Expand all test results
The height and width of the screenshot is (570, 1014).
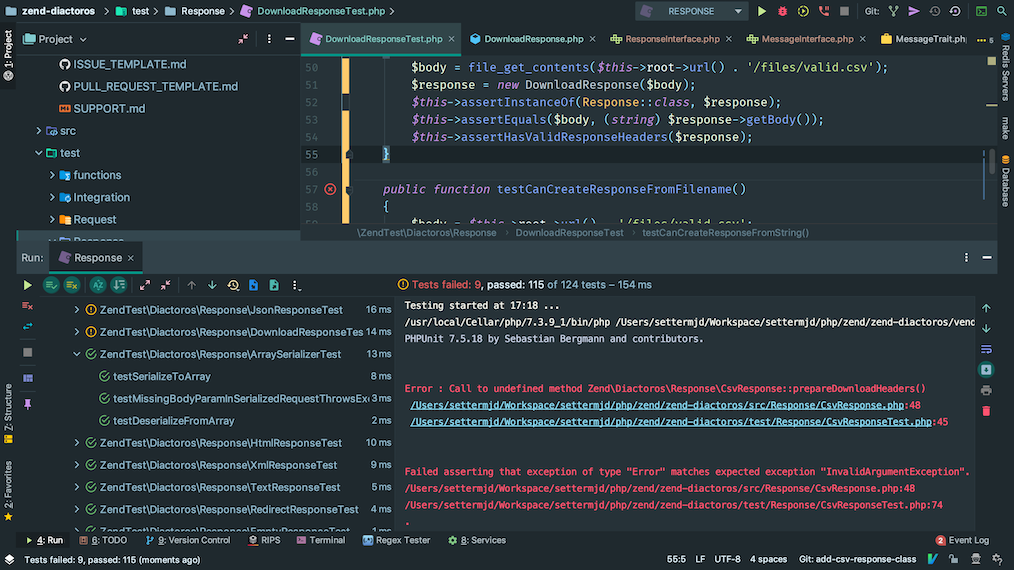(x=145, y=285)
